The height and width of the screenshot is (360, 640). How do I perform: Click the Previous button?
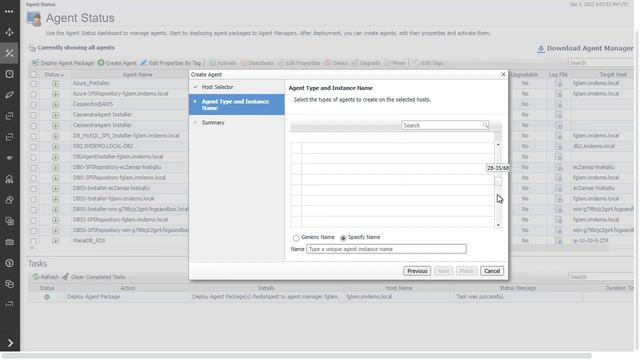(417, 271)
